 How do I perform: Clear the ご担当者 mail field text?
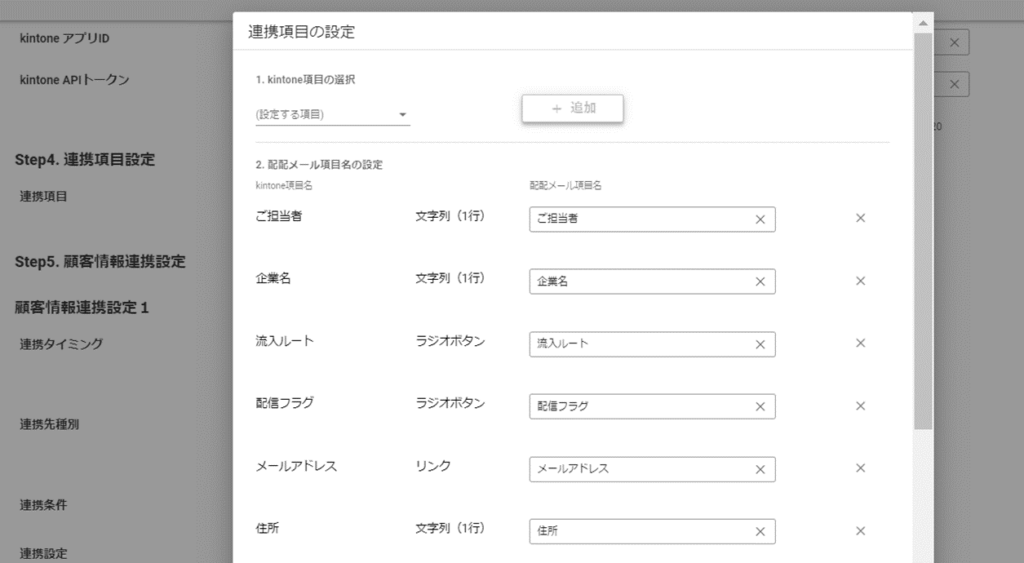(x=759, y=219)
